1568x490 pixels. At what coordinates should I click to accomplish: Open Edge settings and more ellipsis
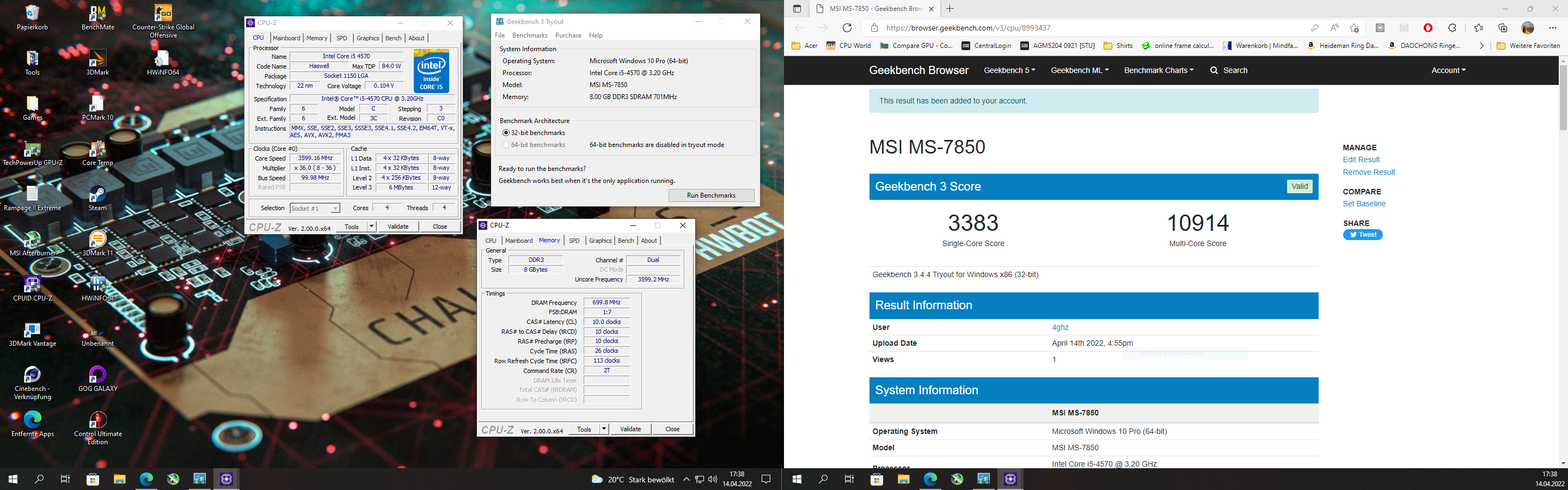(x=1552, y=27)
